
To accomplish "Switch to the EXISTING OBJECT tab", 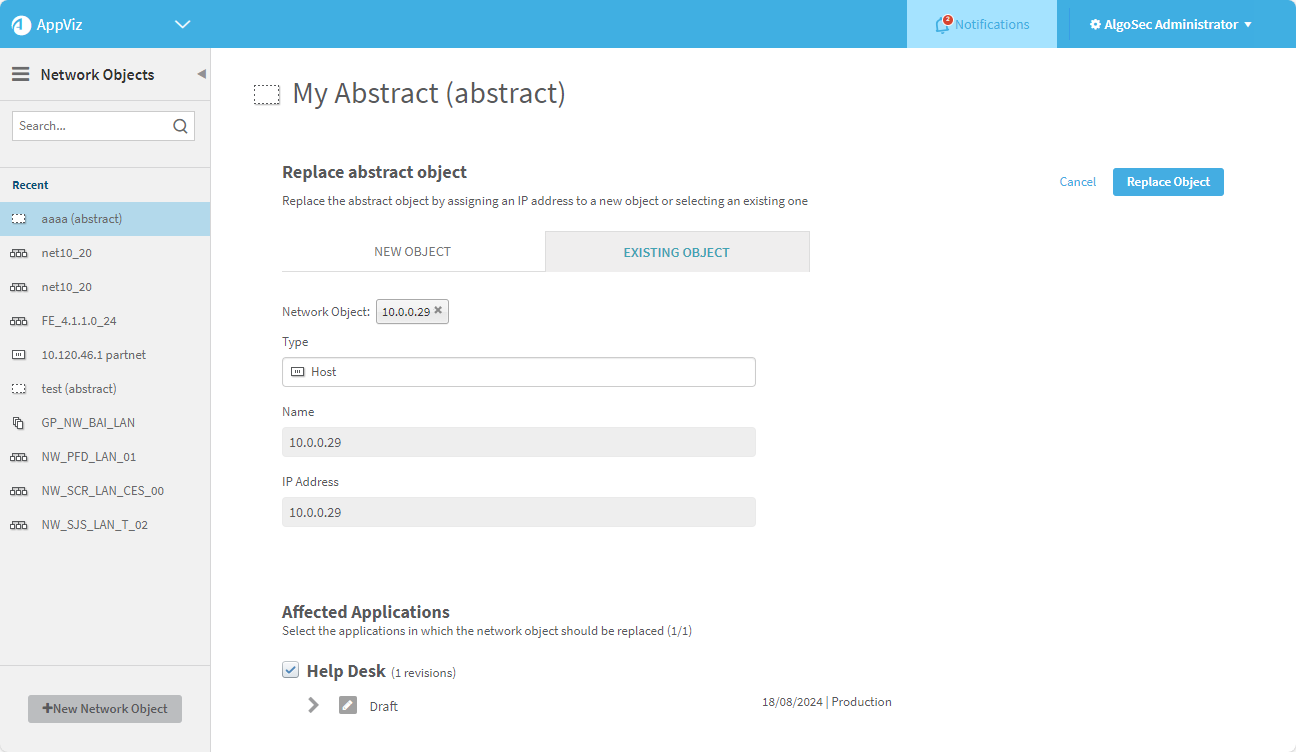I will click(676, 252).
